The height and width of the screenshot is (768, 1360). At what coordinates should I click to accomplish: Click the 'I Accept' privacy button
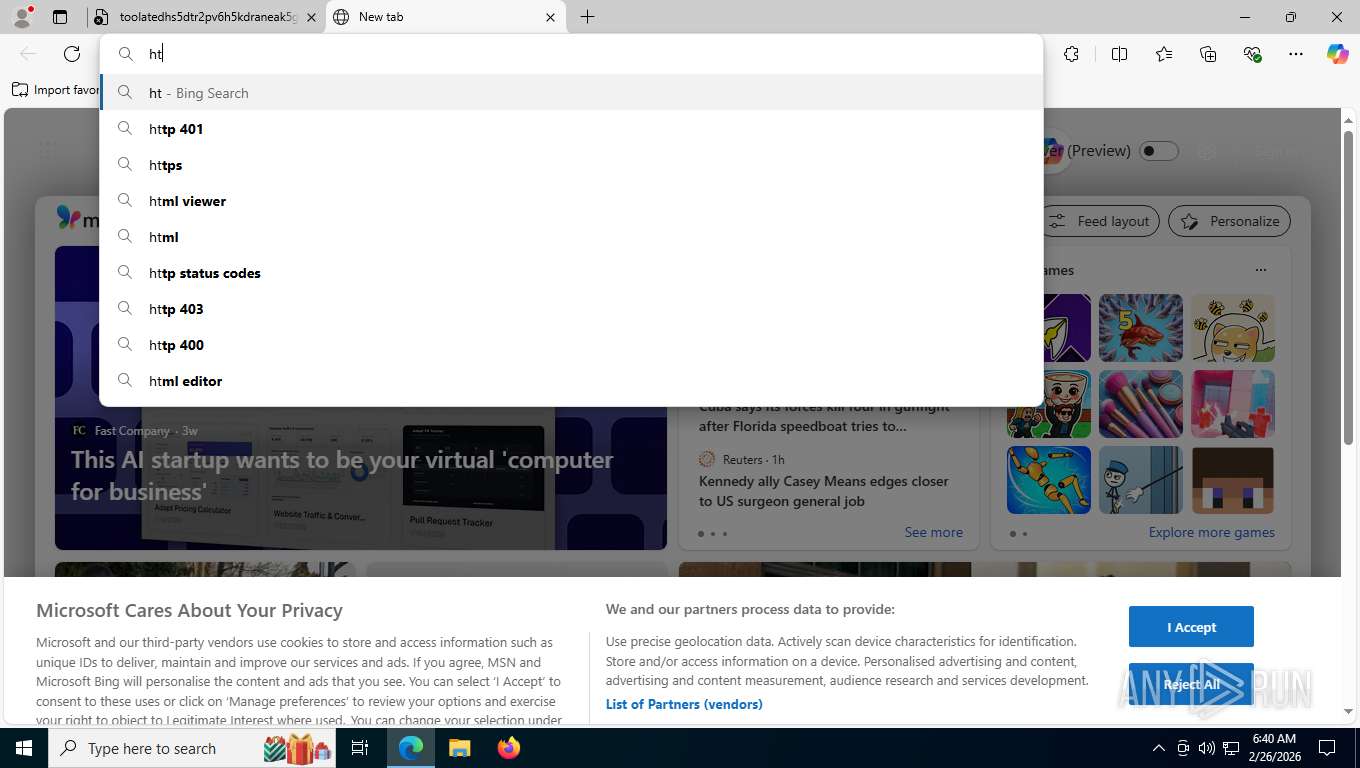[x=1191, y=627]
